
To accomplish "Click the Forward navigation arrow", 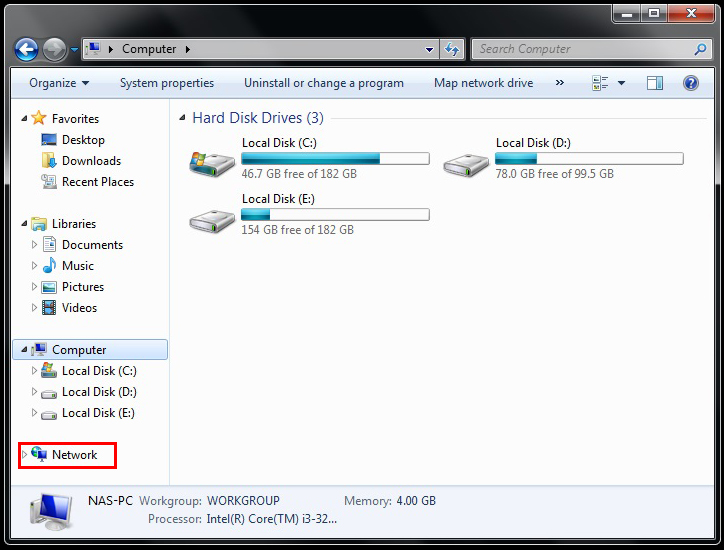I will coord(54,49).
